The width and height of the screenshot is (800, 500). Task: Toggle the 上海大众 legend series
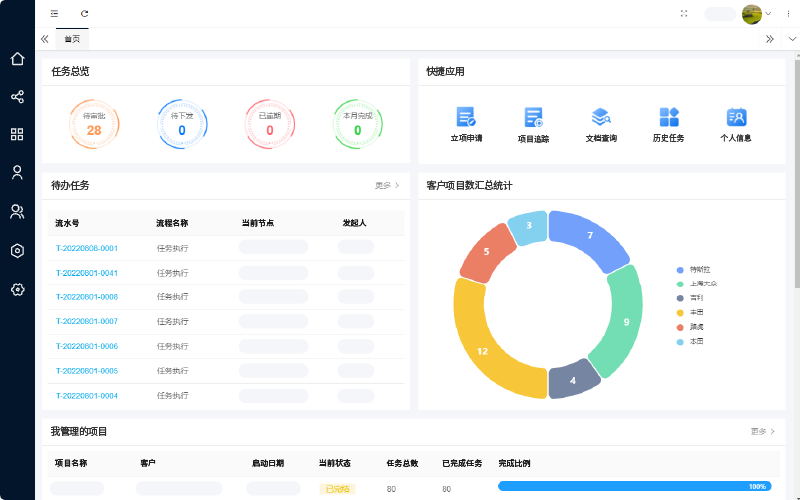click(697, 284)
